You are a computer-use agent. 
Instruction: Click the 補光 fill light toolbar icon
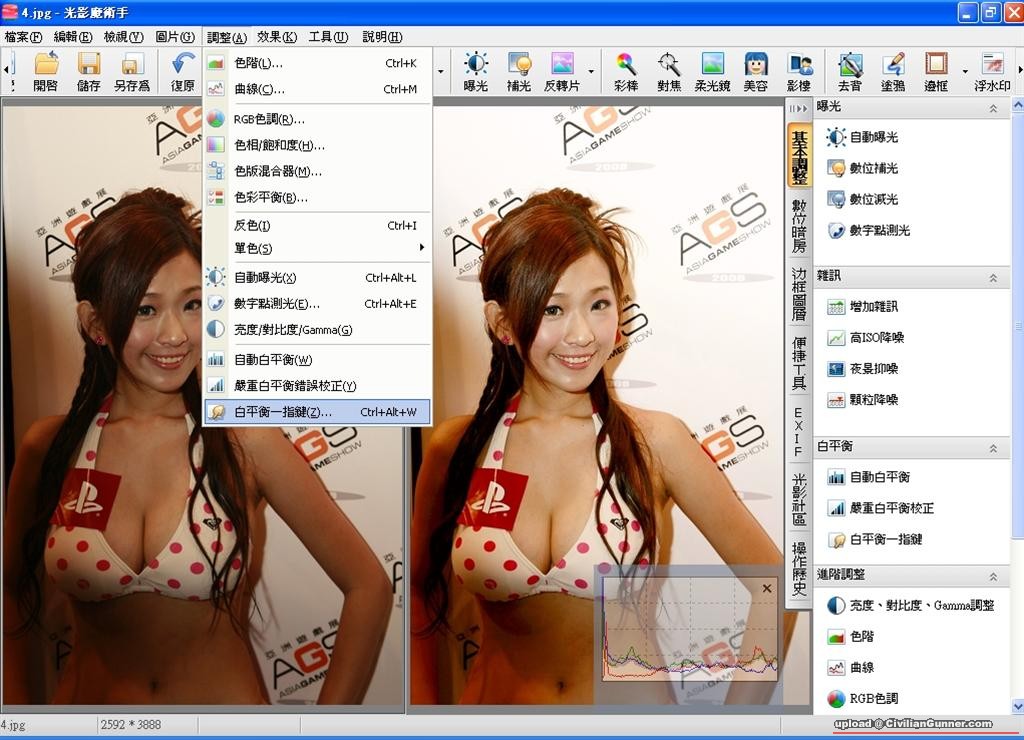[x=519, y=71]
